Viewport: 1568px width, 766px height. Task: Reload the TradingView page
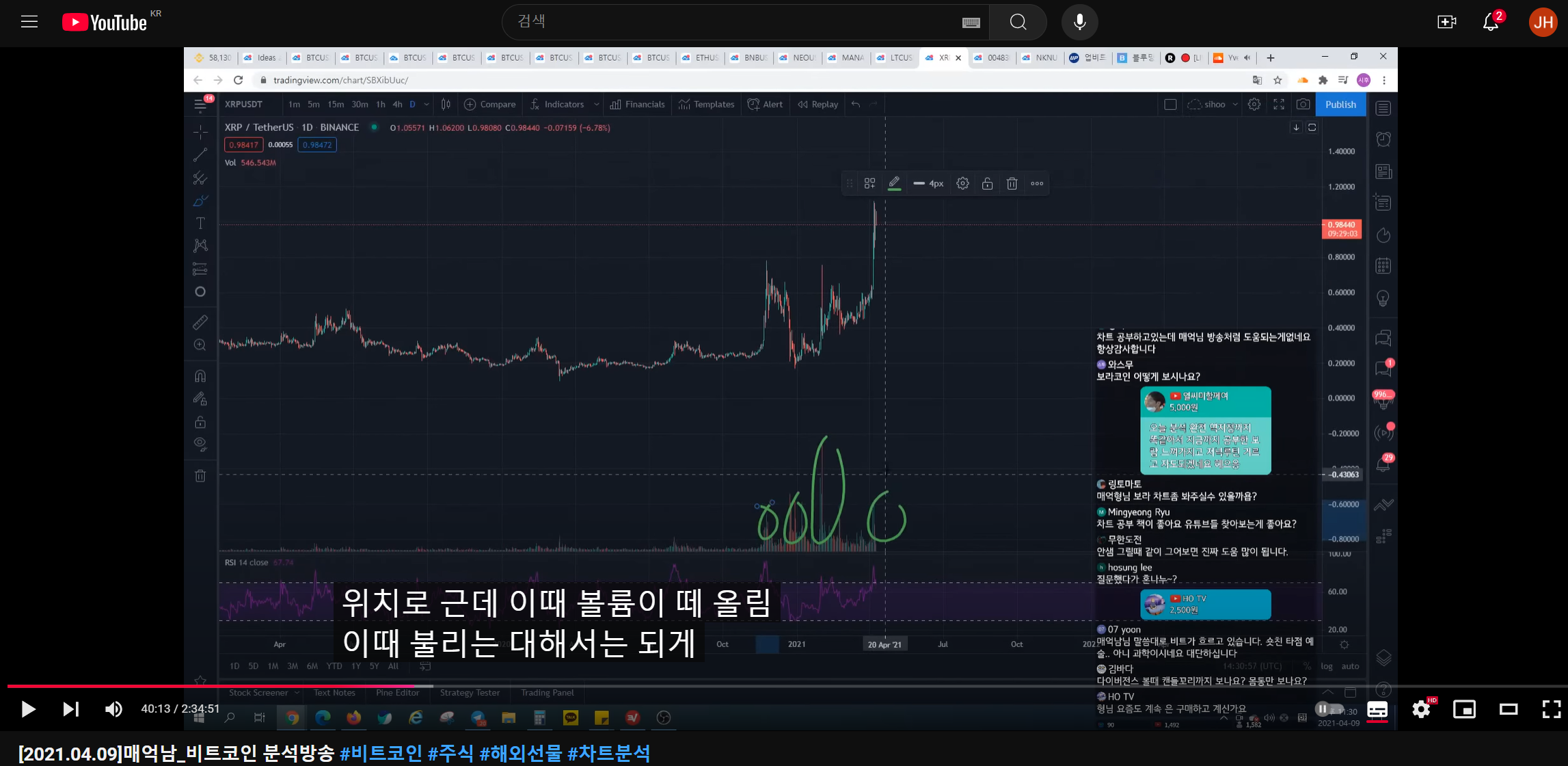(238, 80)
